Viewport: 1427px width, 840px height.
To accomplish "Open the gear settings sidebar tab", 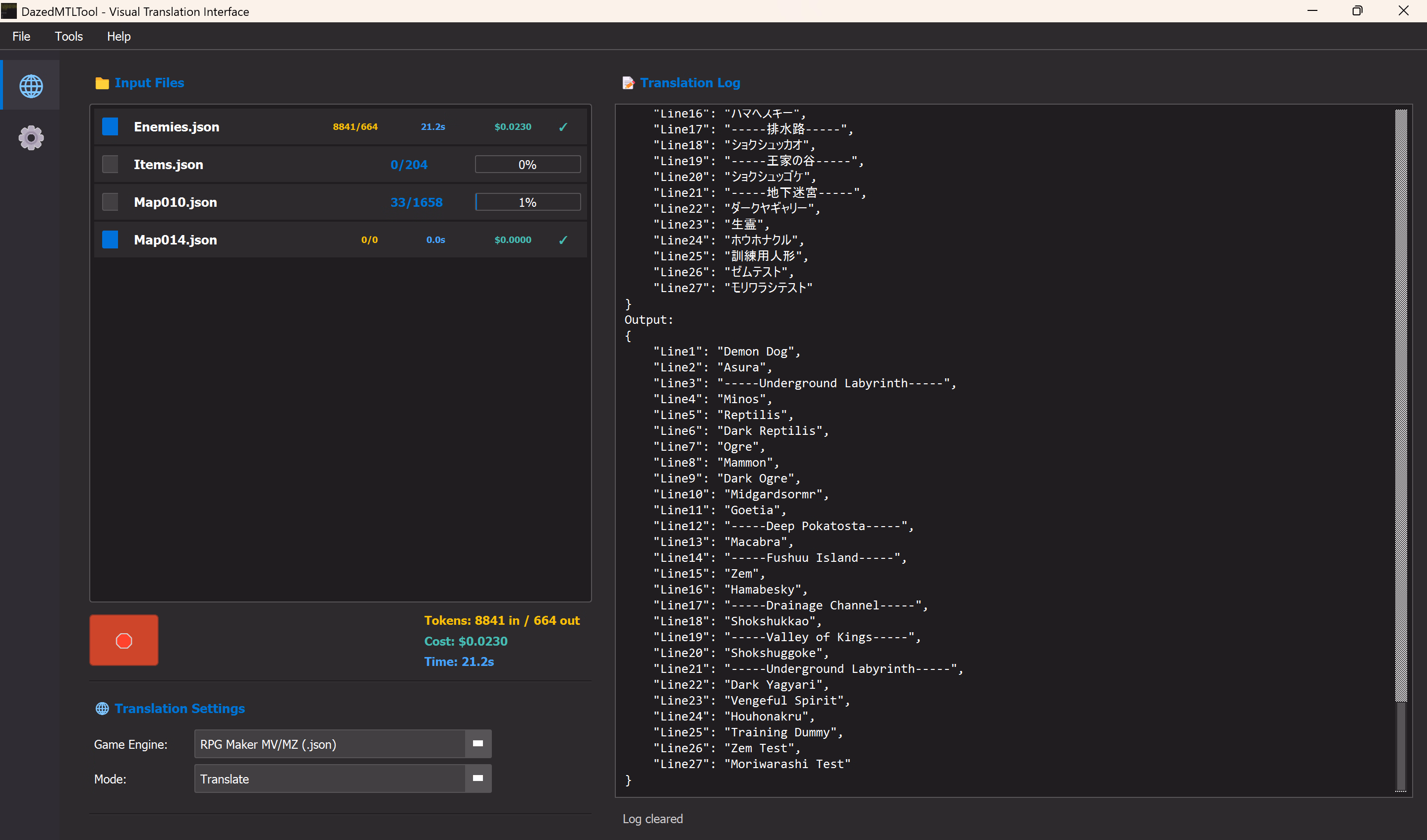I will [x=31, y=138].
